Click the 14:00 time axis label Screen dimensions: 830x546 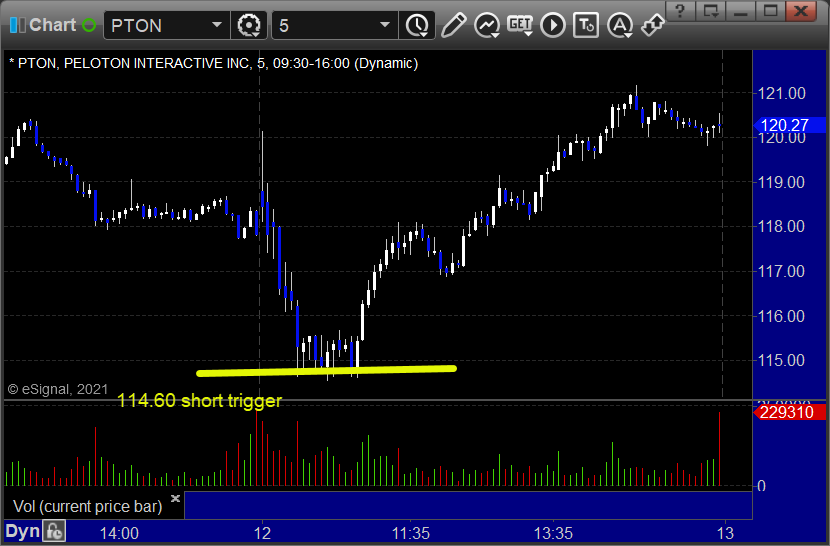point(119,533)
